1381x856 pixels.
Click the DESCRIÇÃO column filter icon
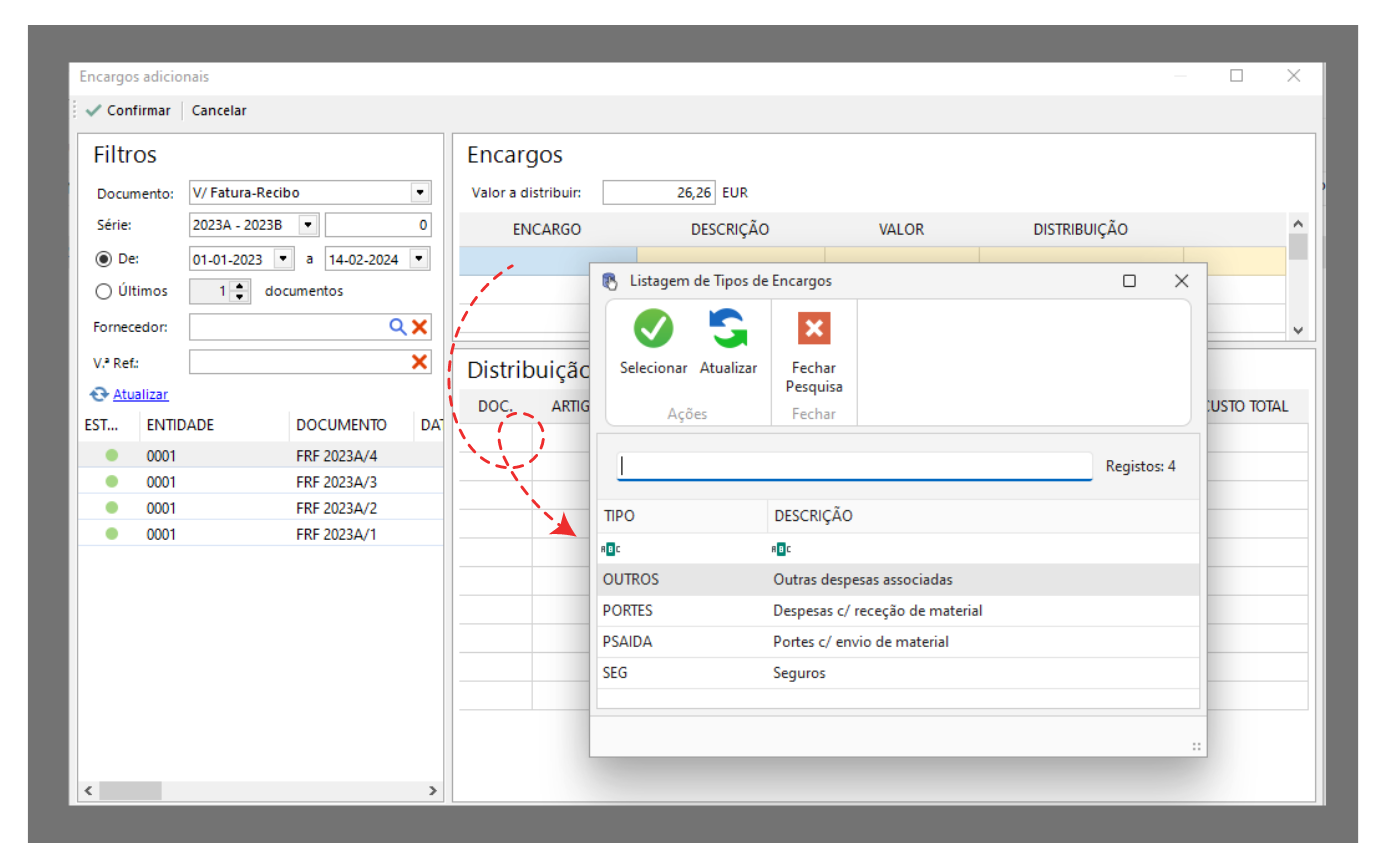[781, 549]
